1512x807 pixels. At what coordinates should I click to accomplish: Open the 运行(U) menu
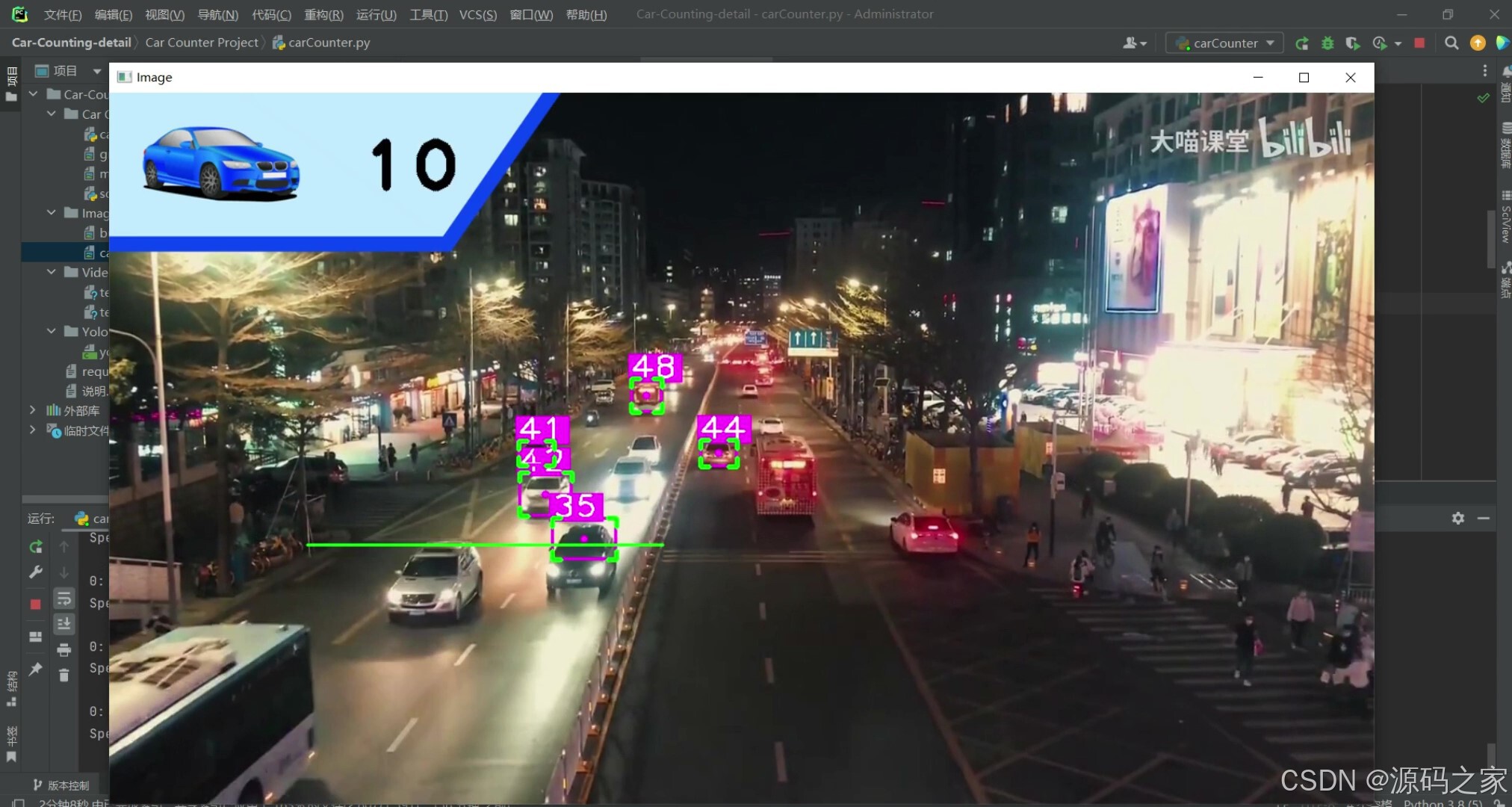[376, 14]
